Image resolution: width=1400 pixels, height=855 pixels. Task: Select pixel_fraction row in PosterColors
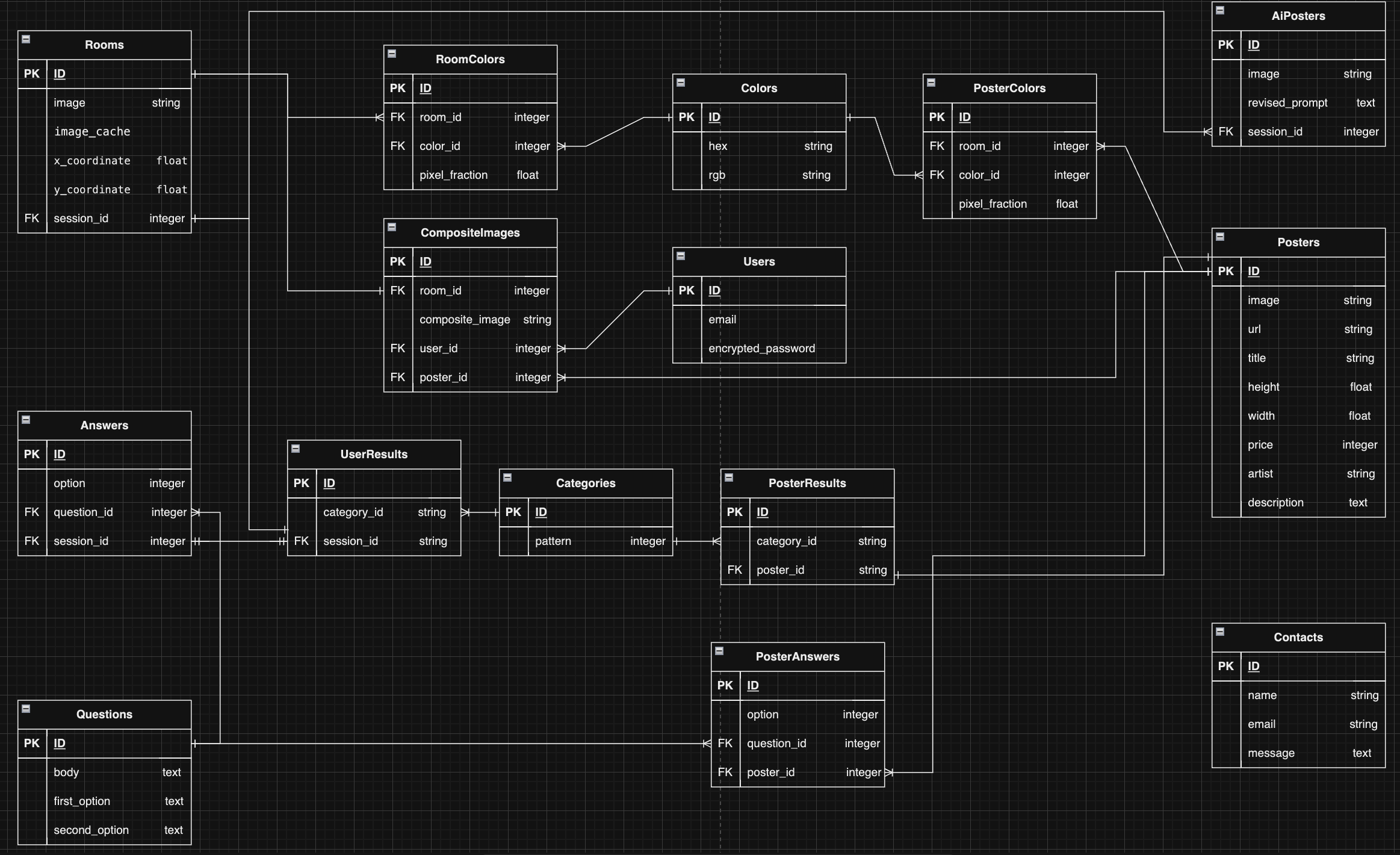[1009, 204]
